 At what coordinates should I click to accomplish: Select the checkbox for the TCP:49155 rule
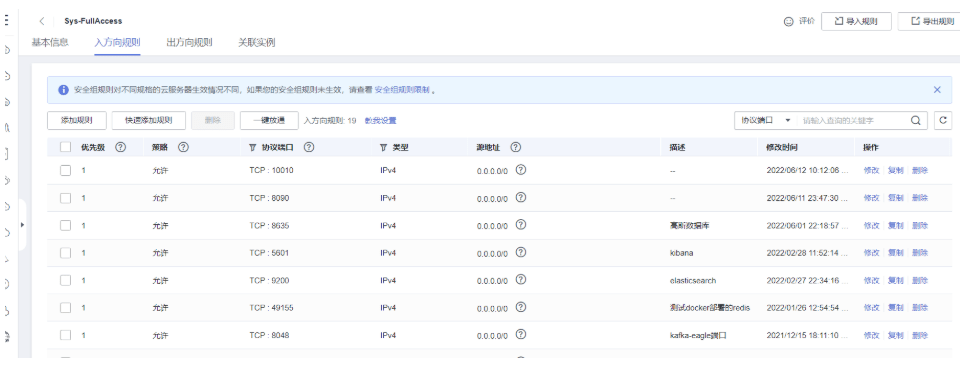pos(65,307)
